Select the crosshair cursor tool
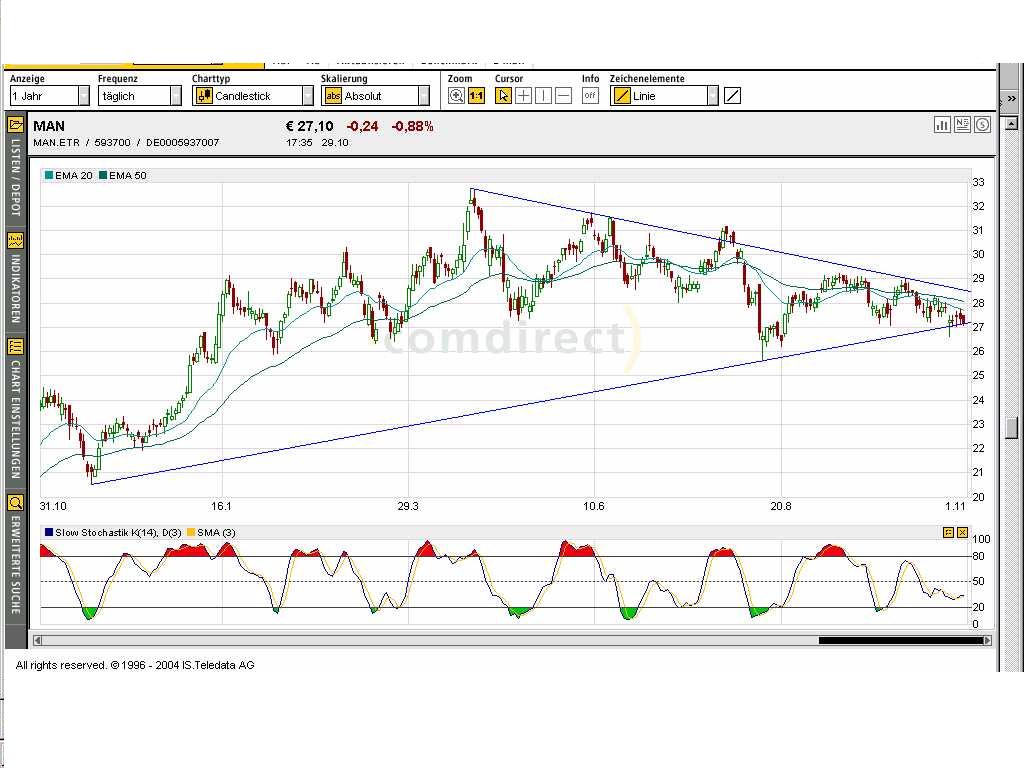The image size is (1024, 768). click(x=523, y=96)
